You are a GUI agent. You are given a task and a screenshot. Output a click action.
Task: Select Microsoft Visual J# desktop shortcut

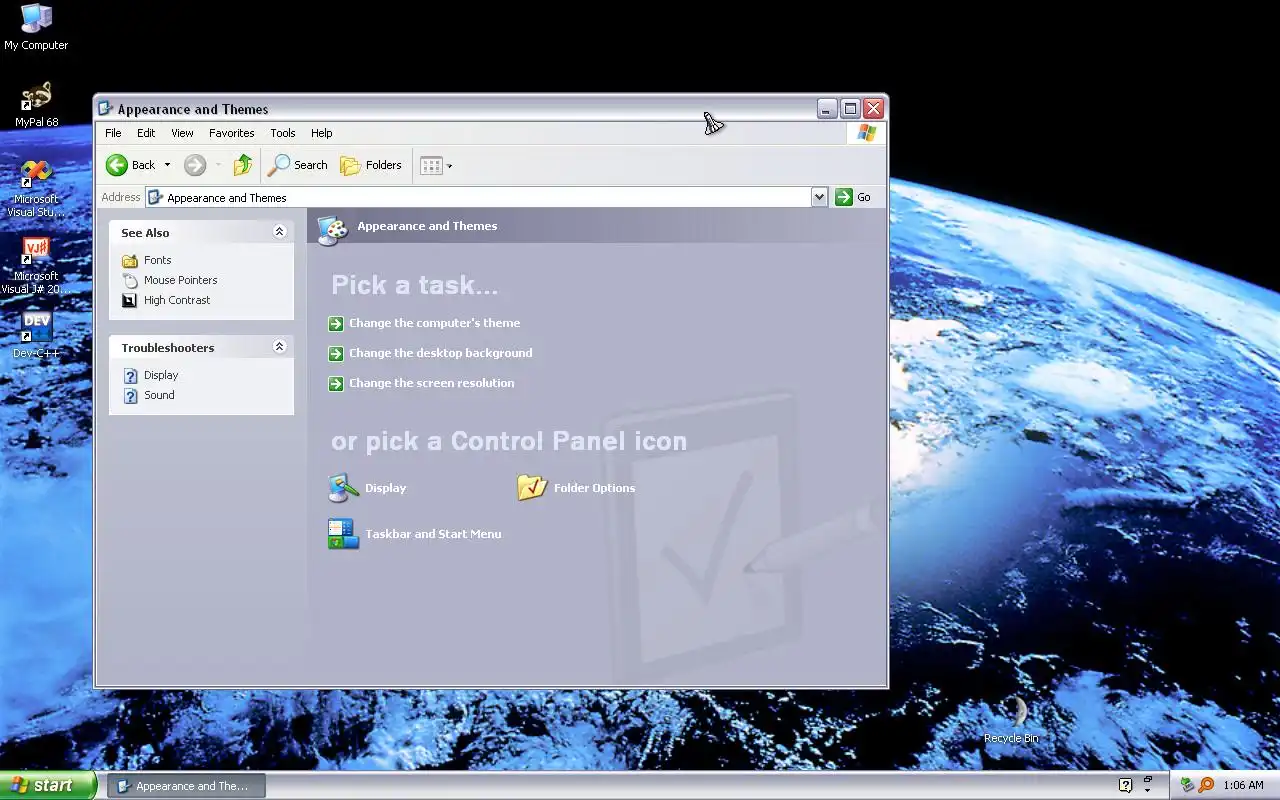click(36, 265)
